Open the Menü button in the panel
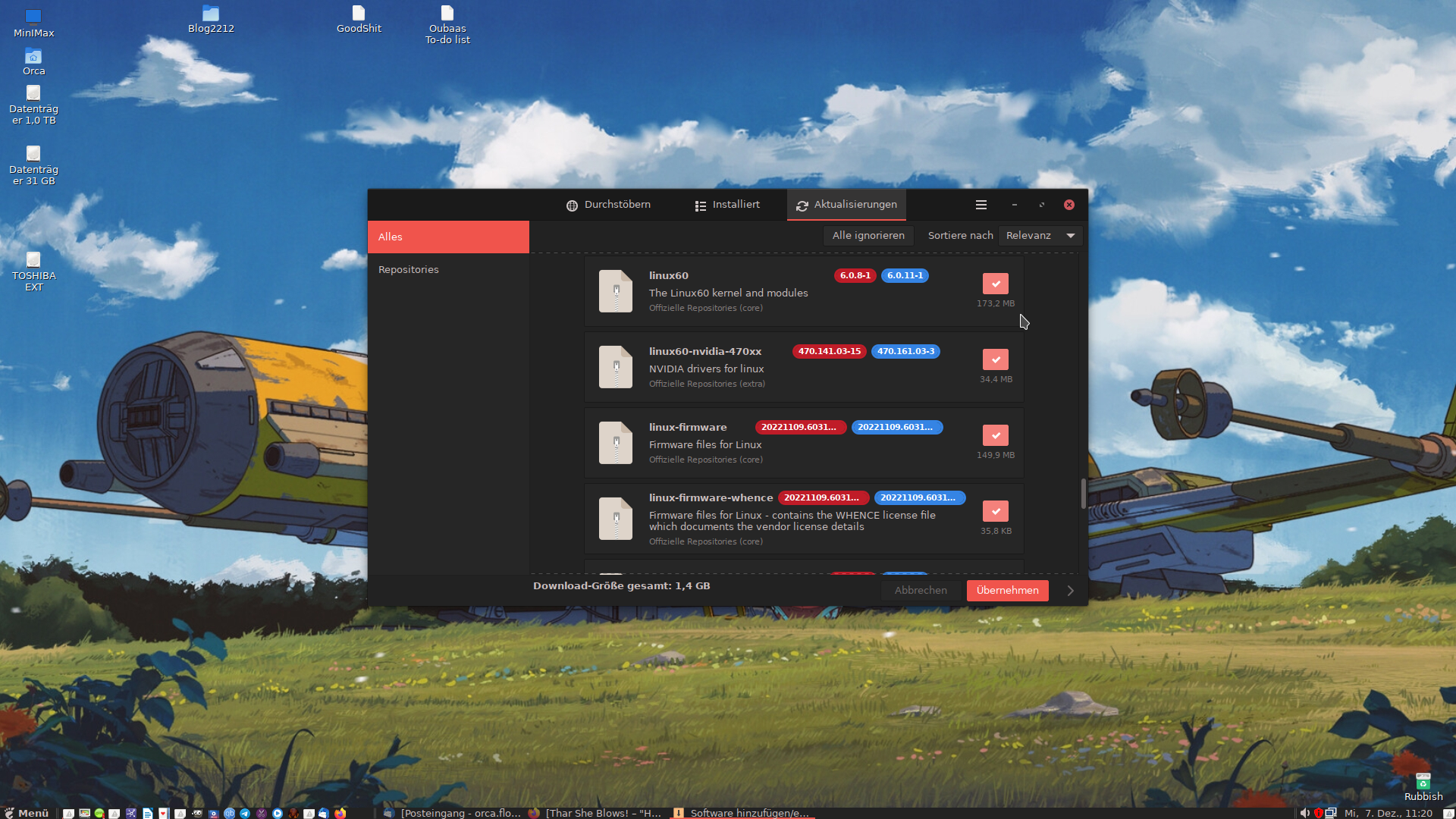 pyautogui.click(x=27, y=813)
